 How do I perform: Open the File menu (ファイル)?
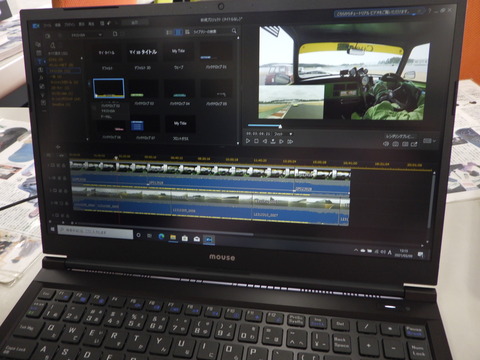coord(48,25)
